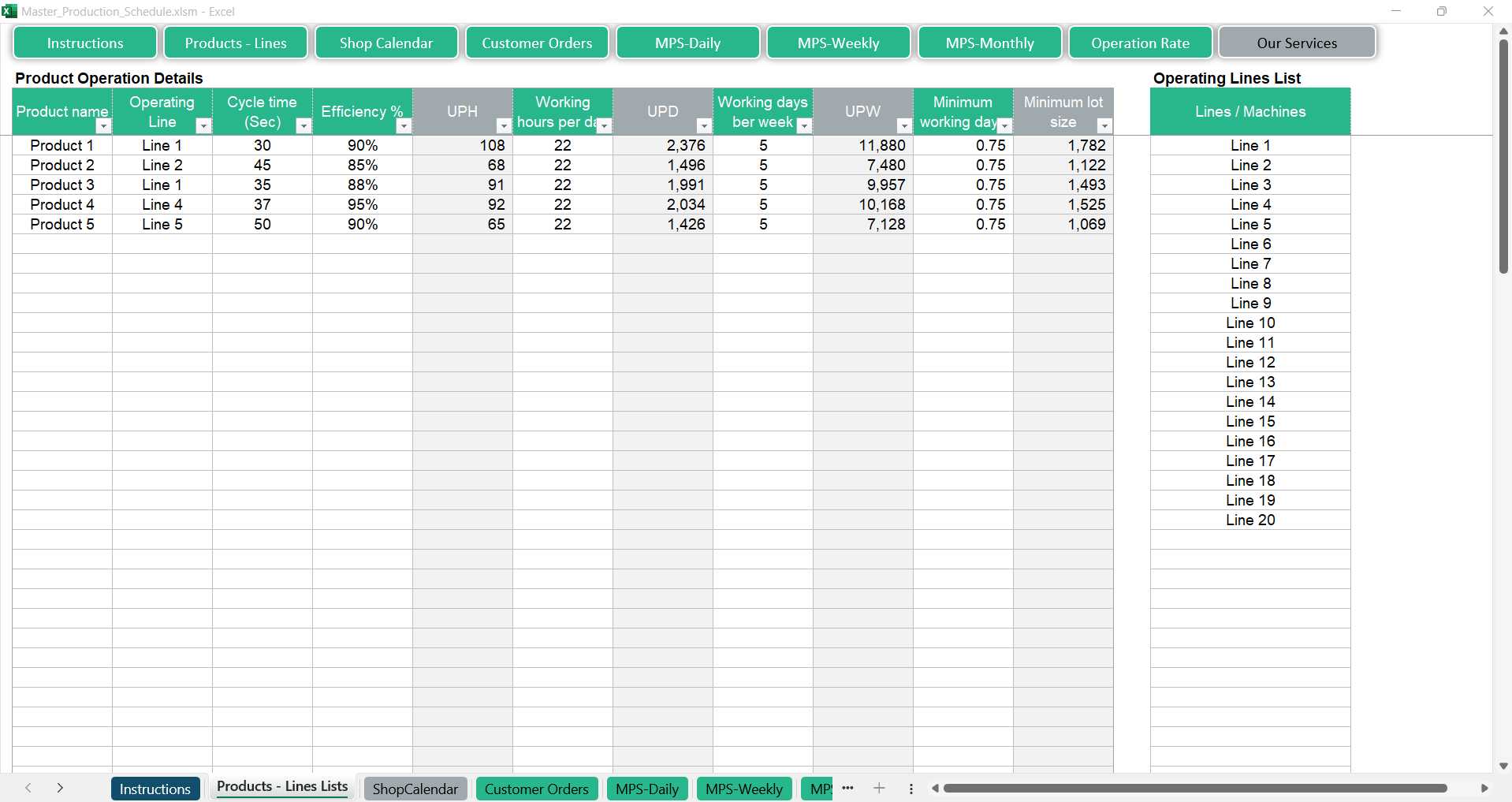Expand the Cycle time filter arrow
This screenshot has width=1512, height=802.
pyautogui.click(x=304, y=126)
